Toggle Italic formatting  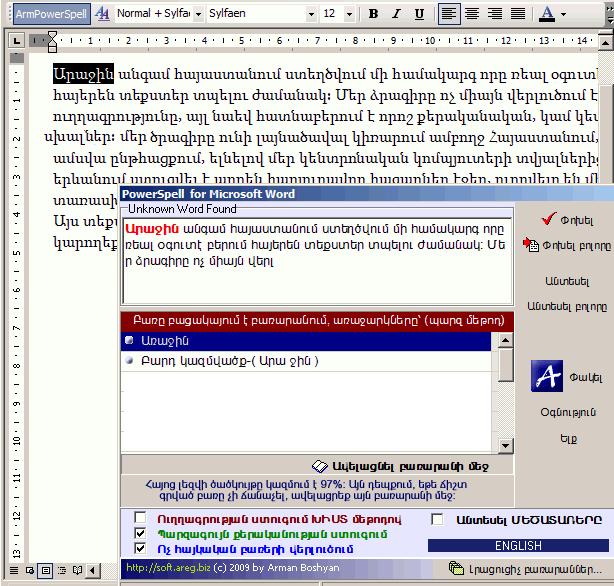tap(396, 14)
